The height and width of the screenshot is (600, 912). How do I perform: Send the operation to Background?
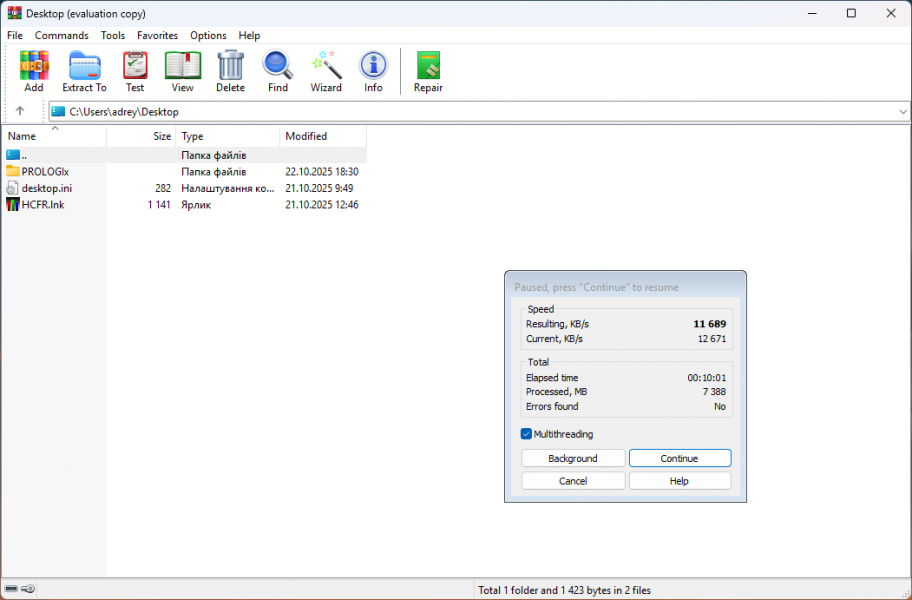tap(573, 458)
